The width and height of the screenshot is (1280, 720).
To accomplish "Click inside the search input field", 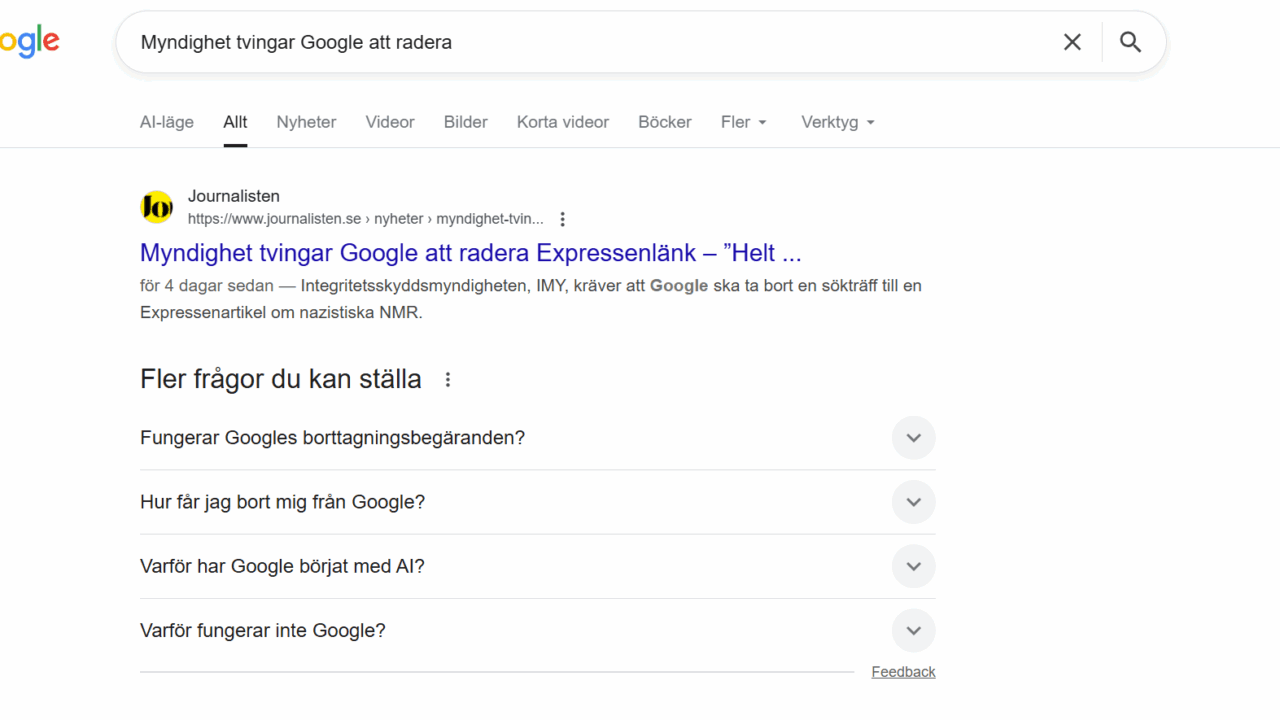I will [x=590, y=42].
